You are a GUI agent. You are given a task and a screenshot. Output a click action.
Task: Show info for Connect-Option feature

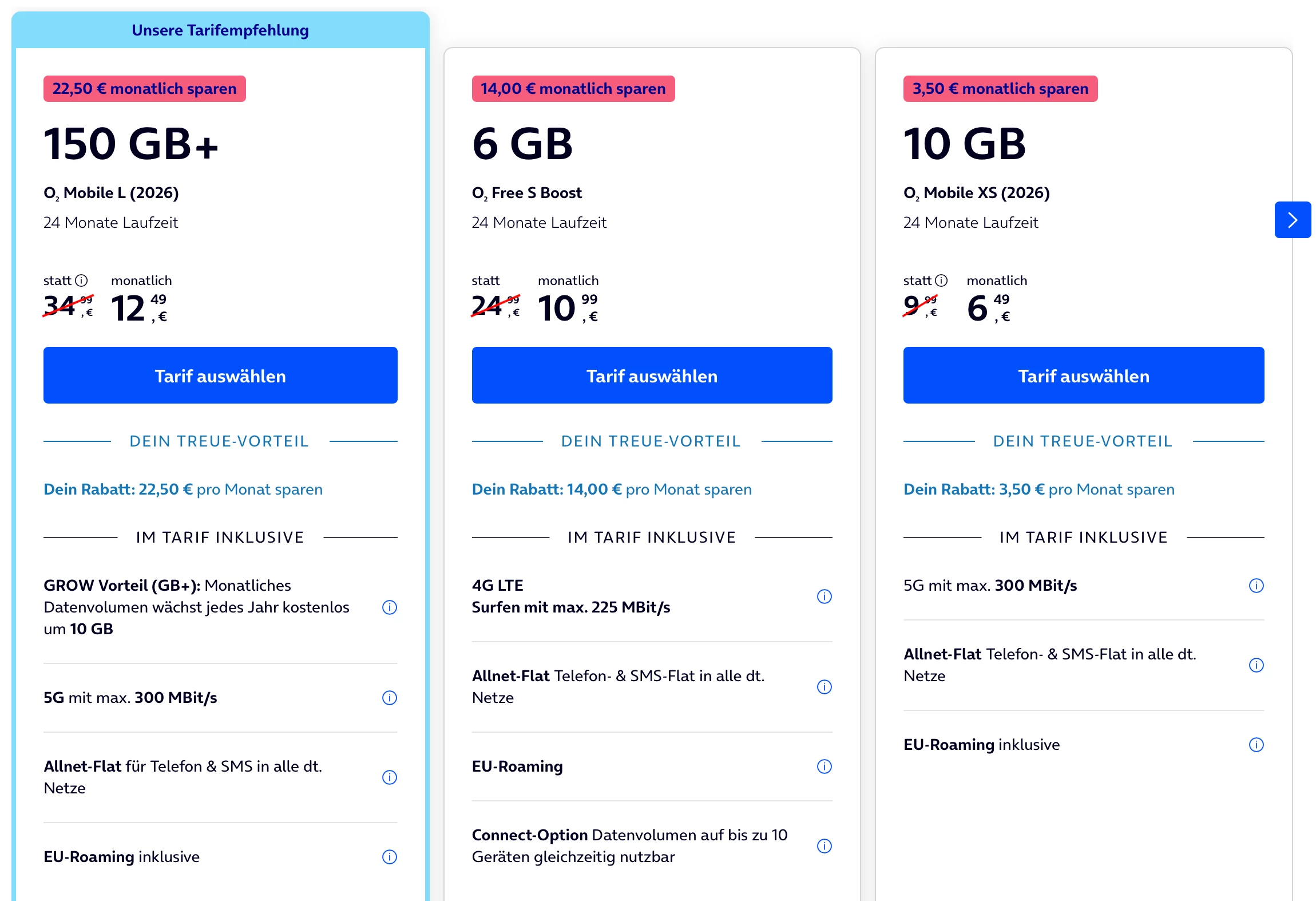point(825,846)
